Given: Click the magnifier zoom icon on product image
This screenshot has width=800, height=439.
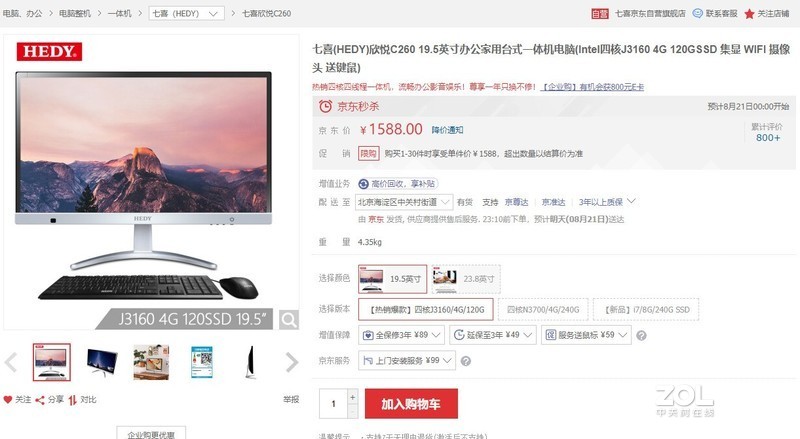Looking at the screenshot, I should pos(288,320).
